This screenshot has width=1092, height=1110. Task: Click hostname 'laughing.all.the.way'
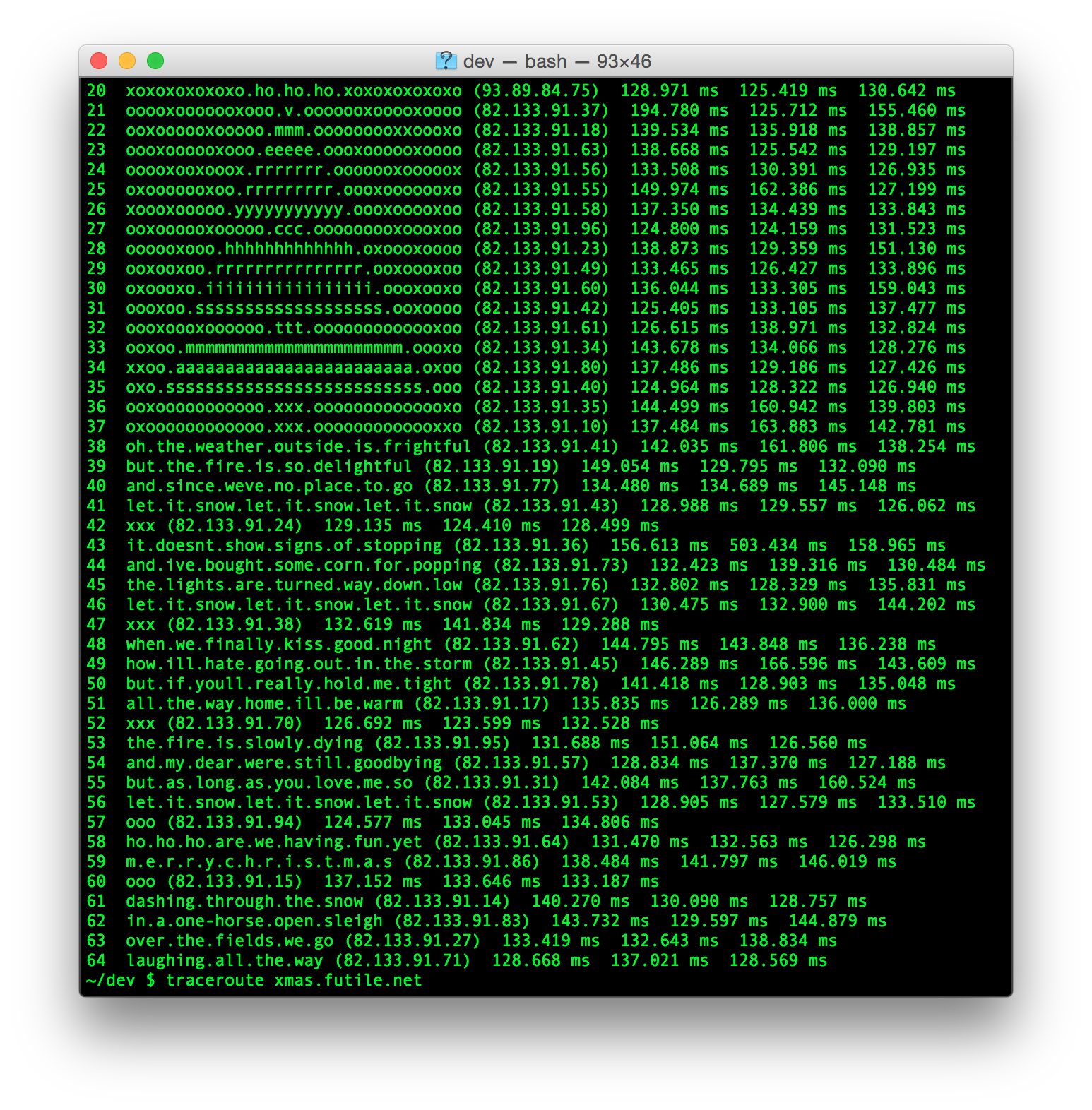[225, 960]
